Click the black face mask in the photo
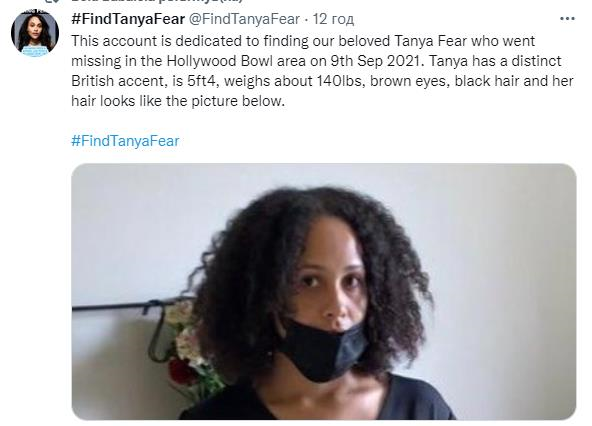Screen dimensions: 592x426 pos(323,349)
